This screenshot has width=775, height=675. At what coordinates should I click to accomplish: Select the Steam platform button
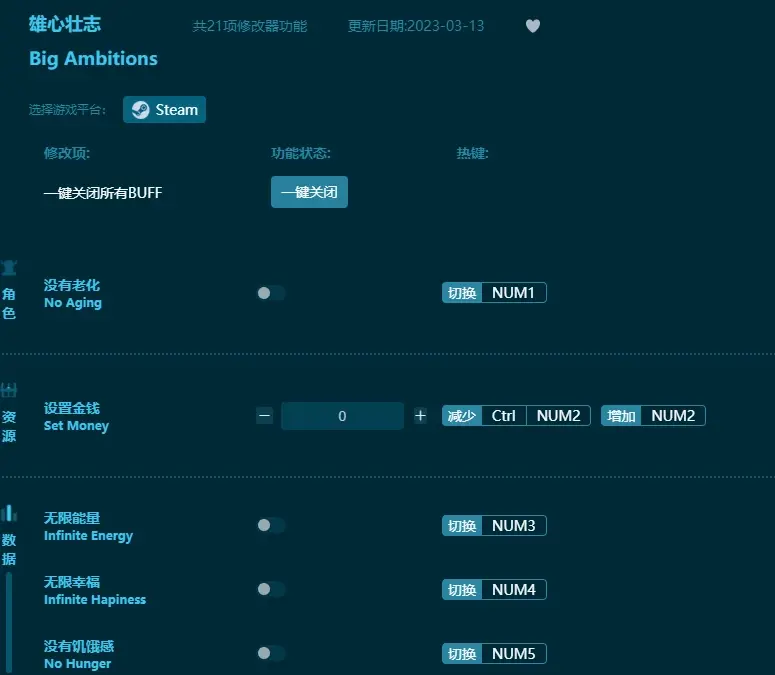pyautogui.click(x=164, y=109)
